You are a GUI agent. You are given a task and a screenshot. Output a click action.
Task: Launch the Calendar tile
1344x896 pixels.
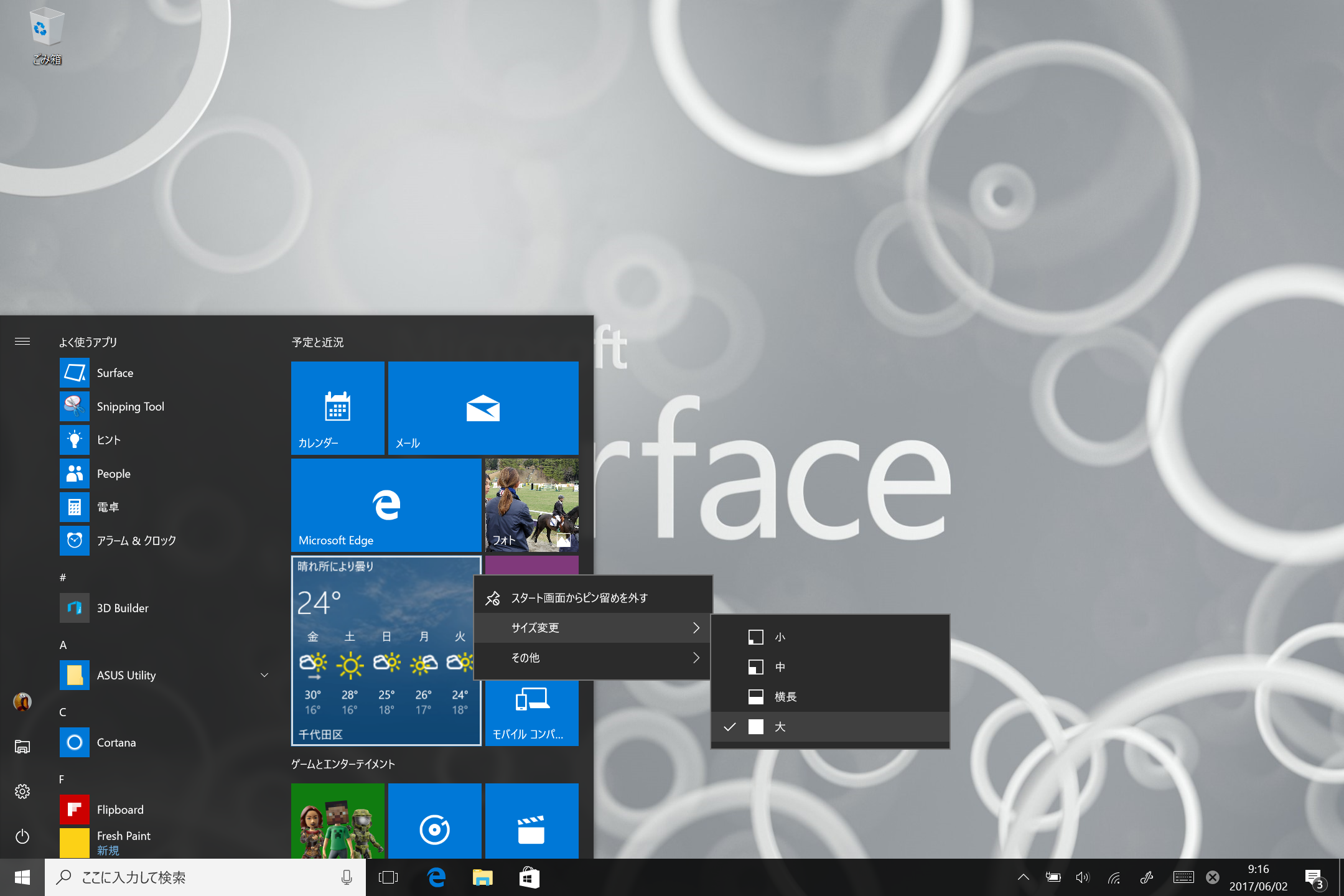pyautogui.click(x=337, y=408)
